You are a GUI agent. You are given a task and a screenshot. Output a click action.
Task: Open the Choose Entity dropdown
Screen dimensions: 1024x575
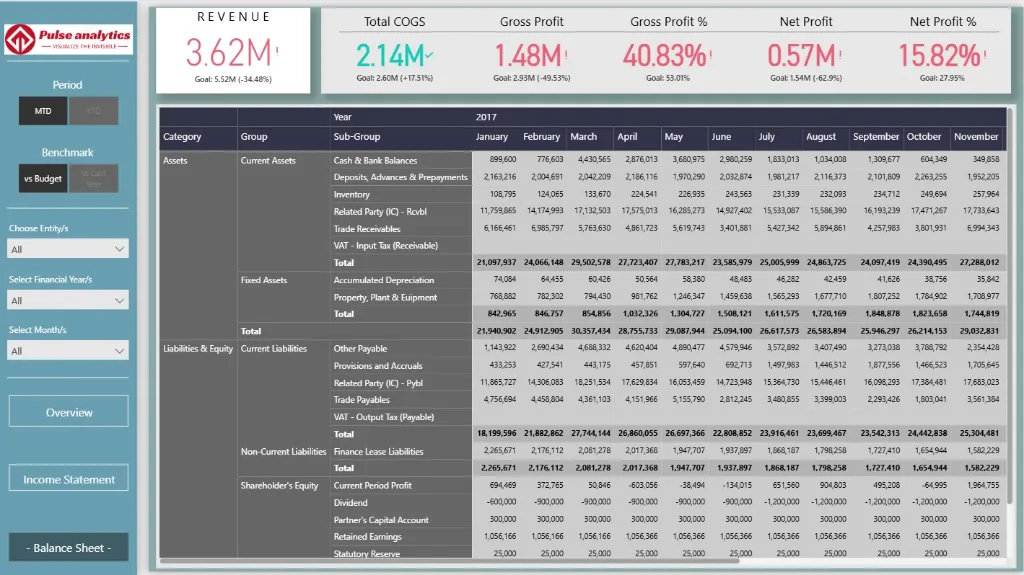[68, 249]
